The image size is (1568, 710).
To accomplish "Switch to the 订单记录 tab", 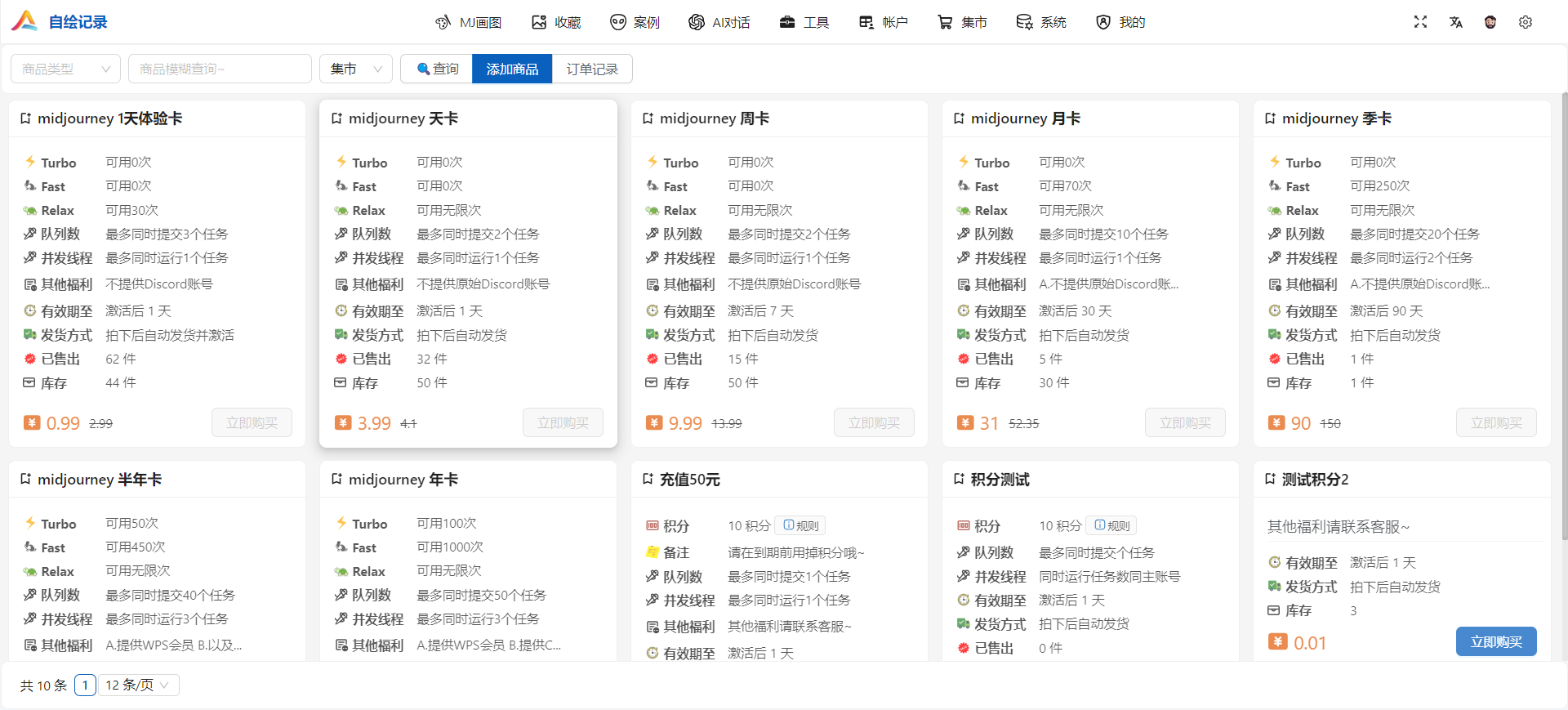I will [x=592, y=69].
